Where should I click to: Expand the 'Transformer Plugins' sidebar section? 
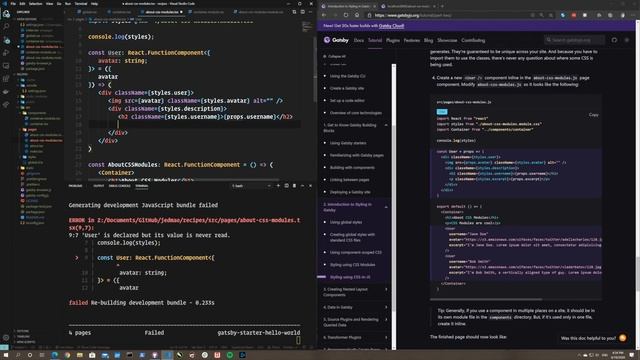386,337
